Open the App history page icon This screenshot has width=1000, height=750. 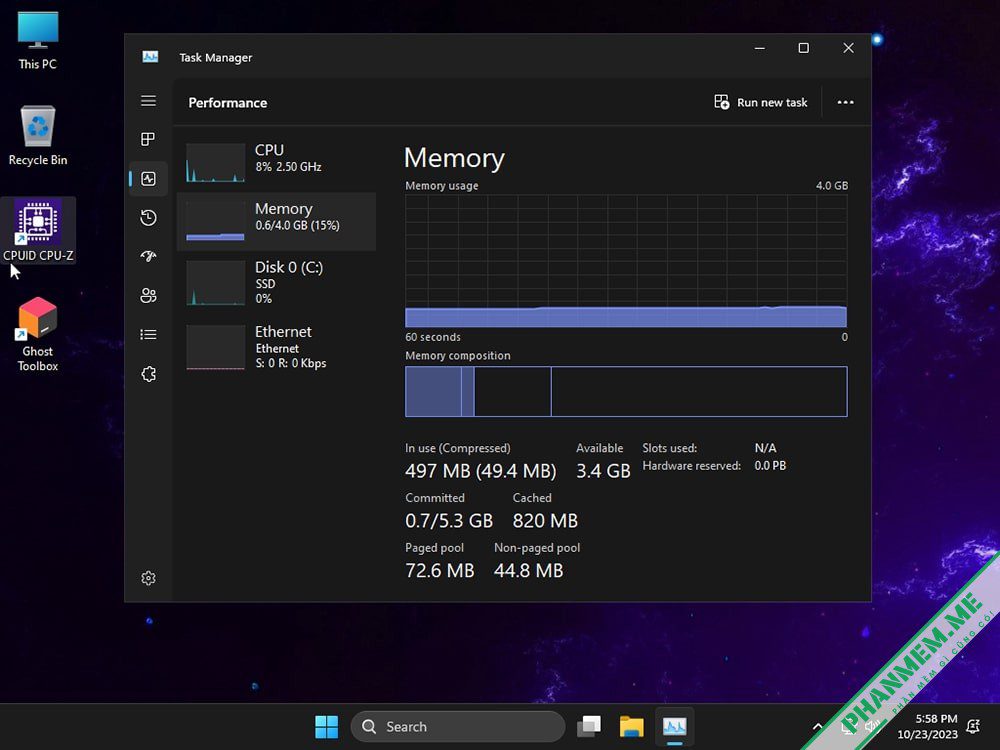pos(148,217)
